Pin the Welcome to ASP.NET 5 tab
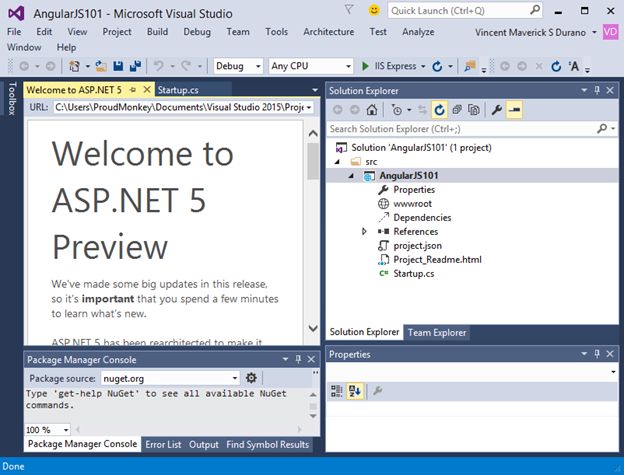 click(133, 90)
